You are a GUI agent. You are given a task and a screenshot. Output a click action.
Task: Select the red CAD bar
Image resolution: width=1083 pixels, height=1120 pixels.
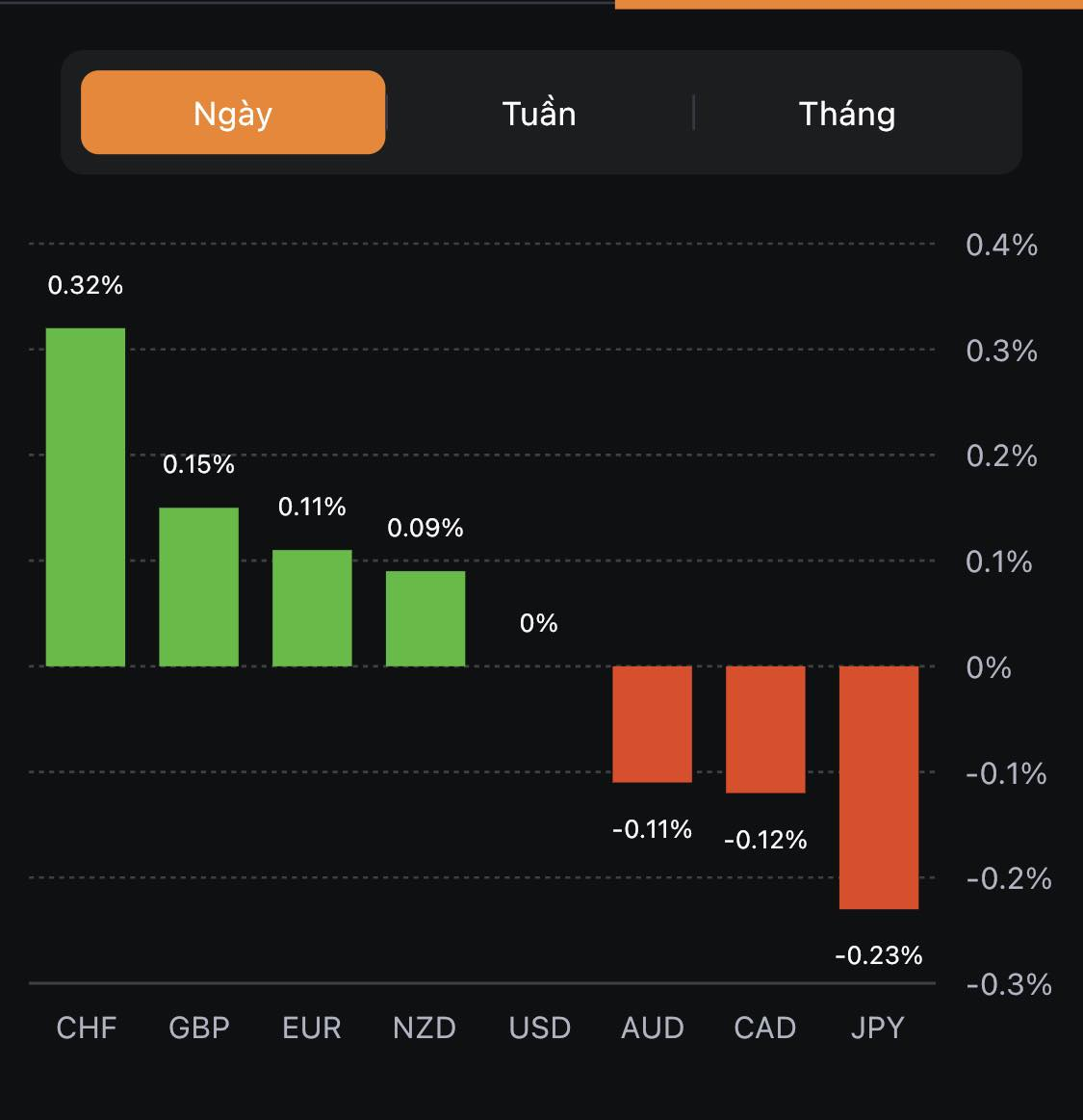[765, 729]
